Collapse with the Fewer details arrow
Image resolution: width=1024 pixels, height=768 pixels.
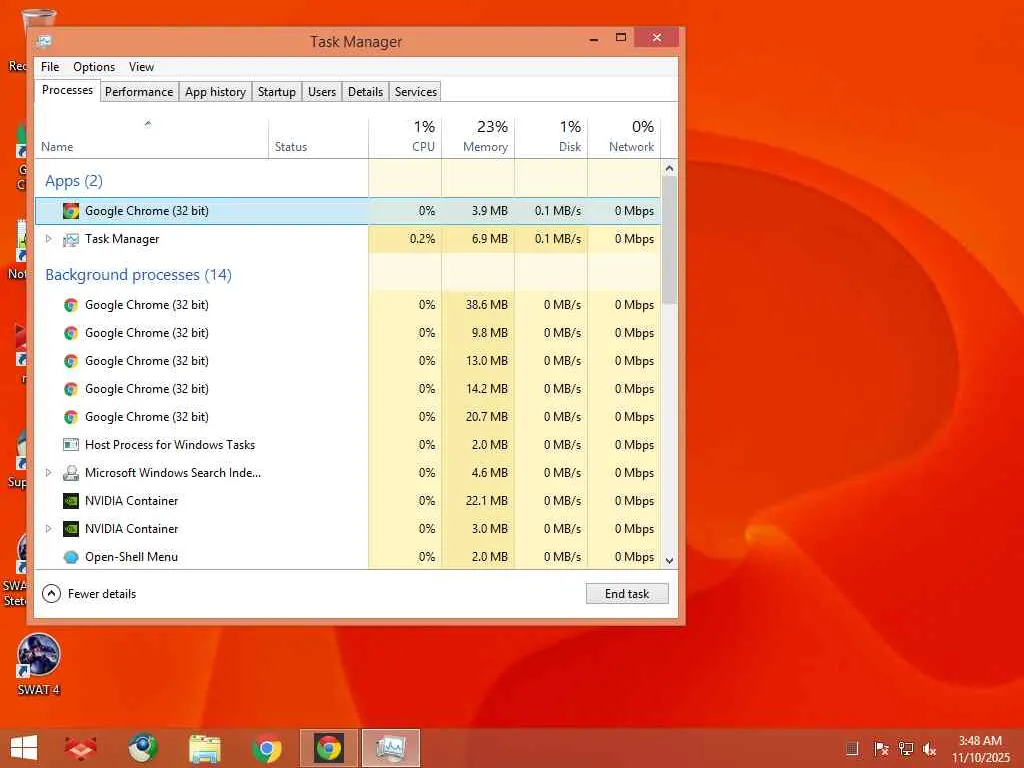click(x=52, y=594)
